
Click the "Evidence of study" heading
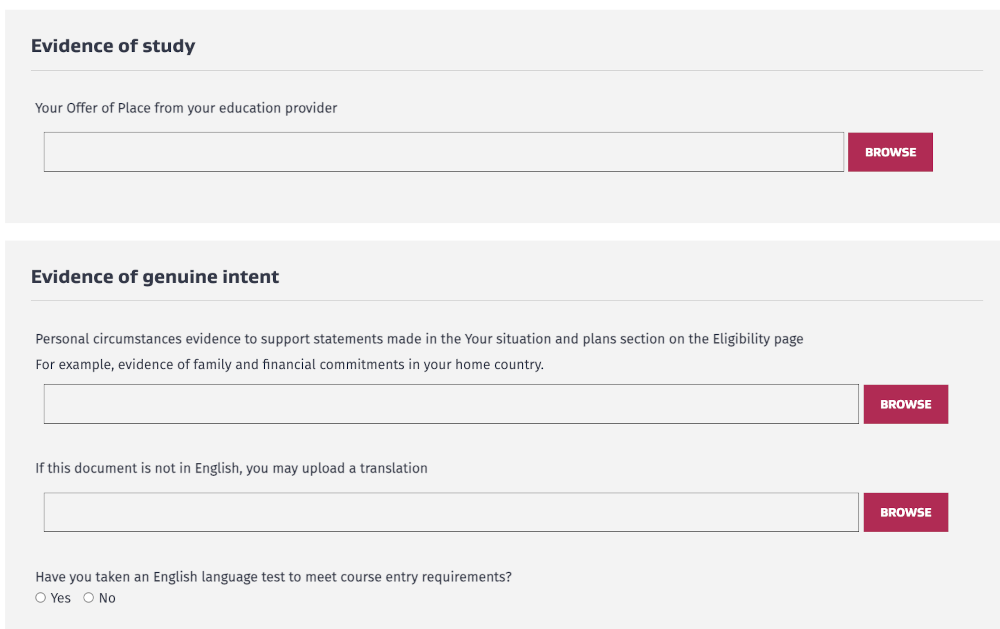pyautogui.click(x=113, y=46)
